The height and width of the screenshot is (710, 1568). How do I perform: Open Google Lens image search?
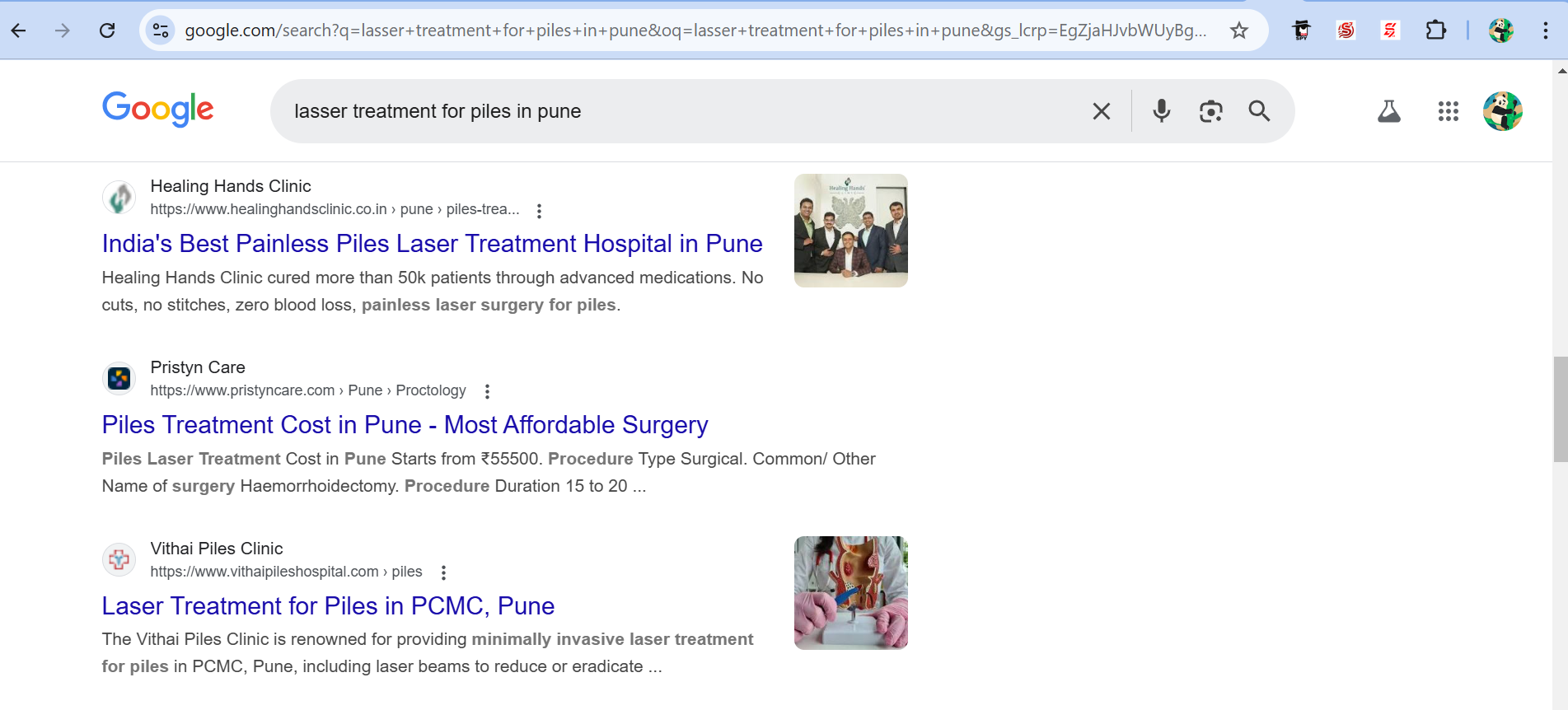pyautogui.click(x=1210, y=111)
